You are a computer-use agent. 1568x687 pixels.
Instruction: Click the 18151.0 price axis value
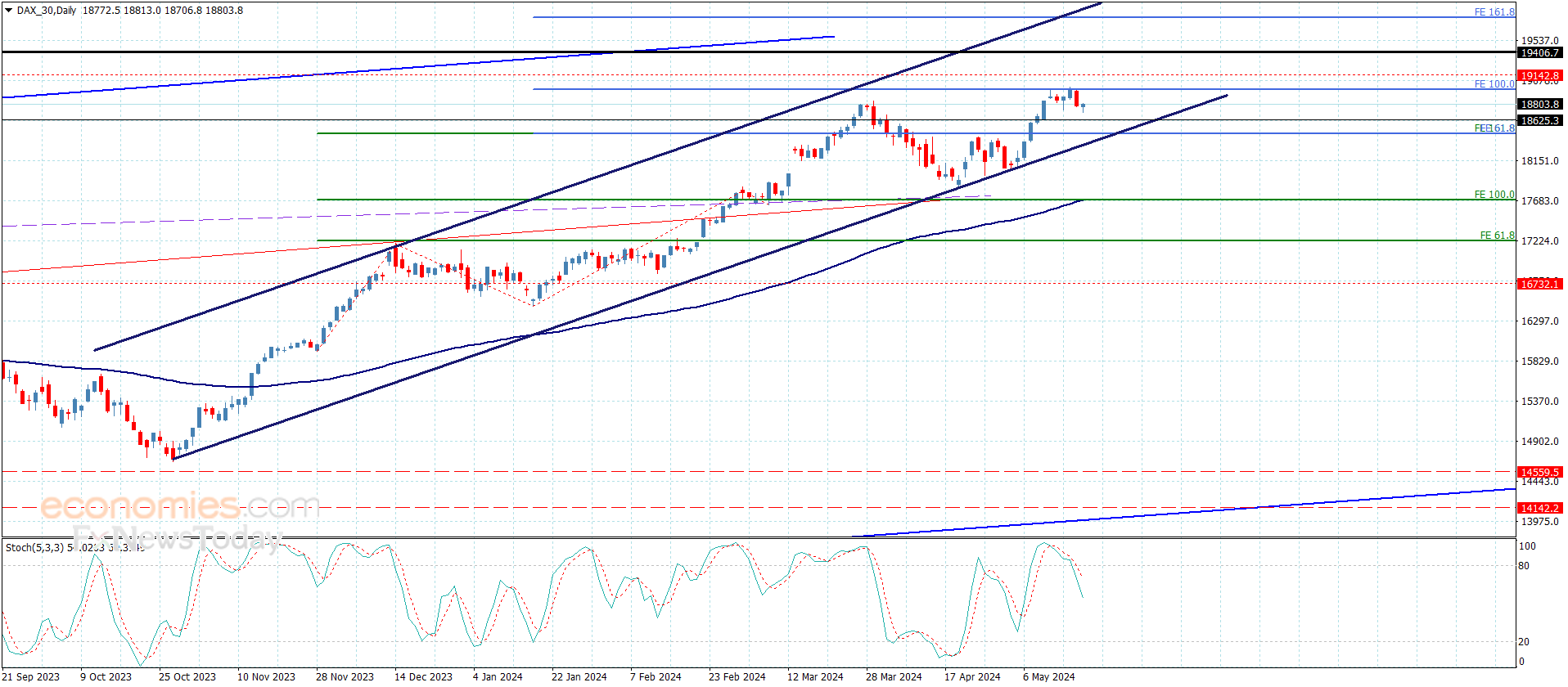click(x=1539, y=160)
